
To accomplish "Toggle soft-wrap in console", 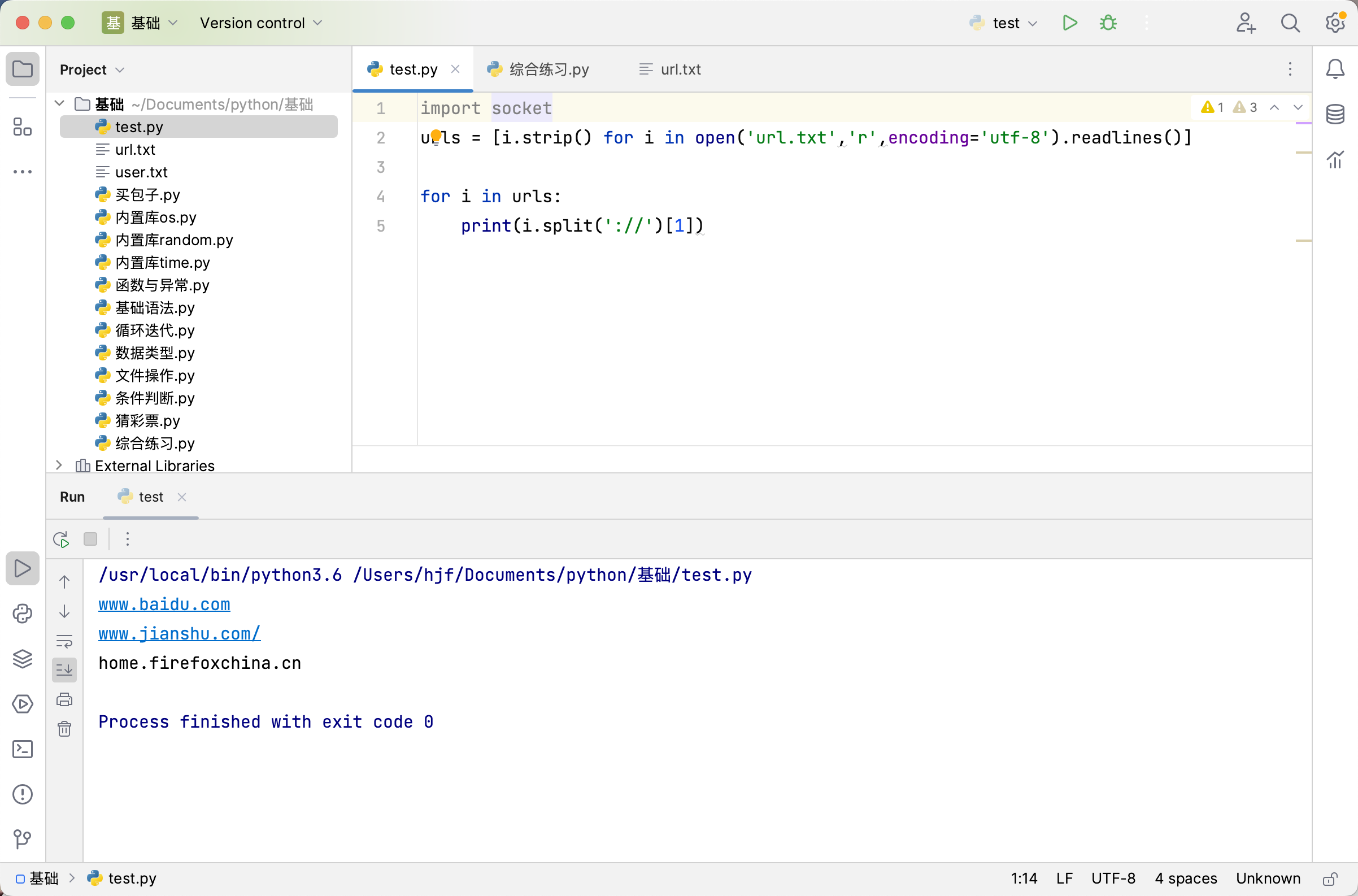I will pyautogui.click(x=64, y=641).
